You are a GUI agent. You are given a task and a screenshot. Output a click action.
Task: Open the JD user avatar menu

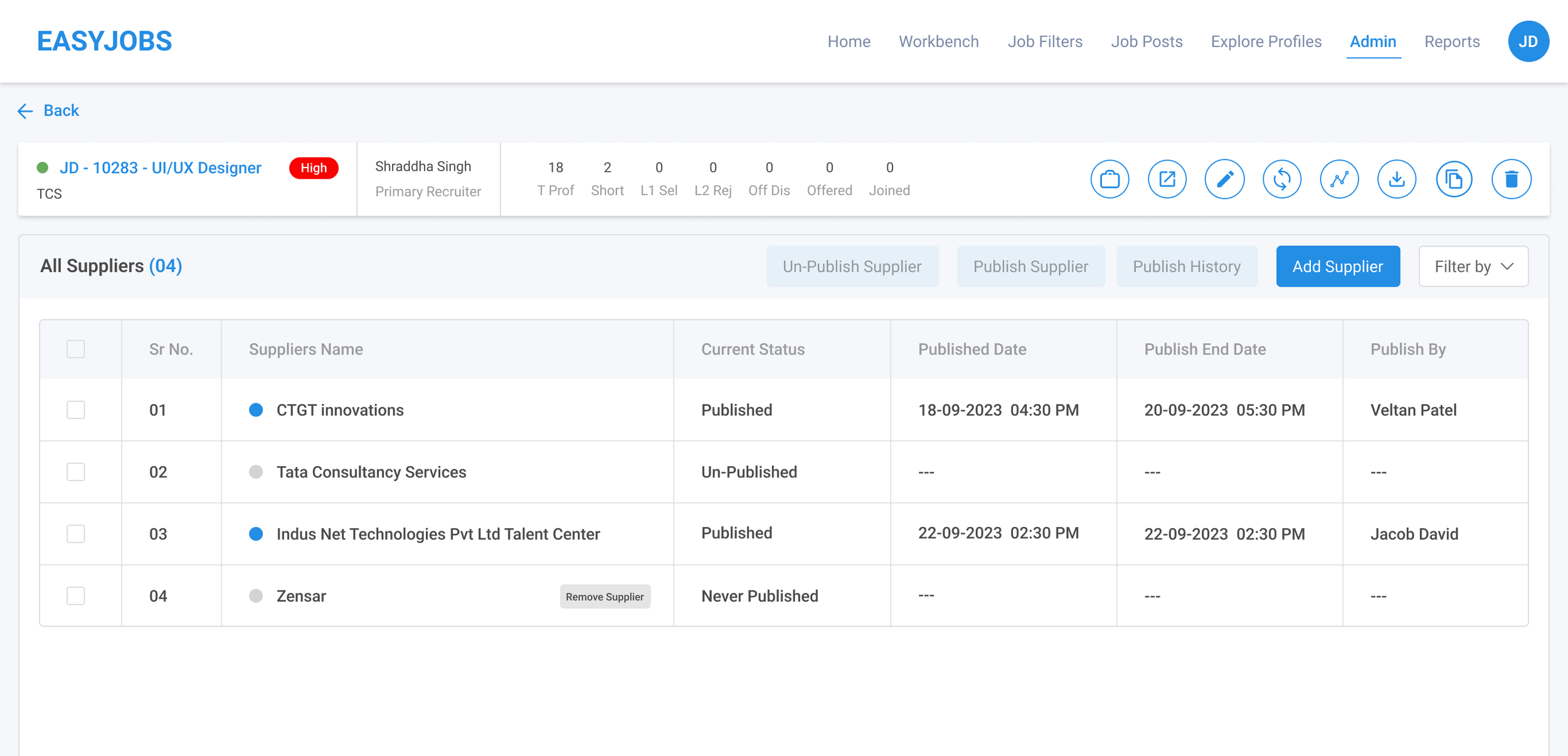point(1528,41)
